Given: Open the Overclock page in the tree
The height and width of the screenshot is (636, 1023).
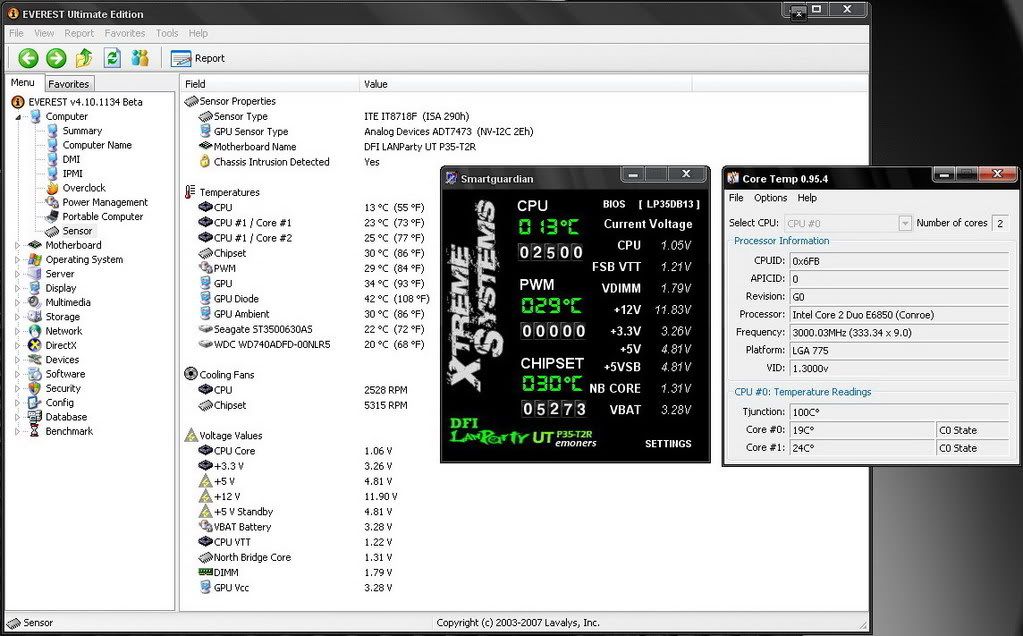Looking at the screenshot, I should point(83,188).
